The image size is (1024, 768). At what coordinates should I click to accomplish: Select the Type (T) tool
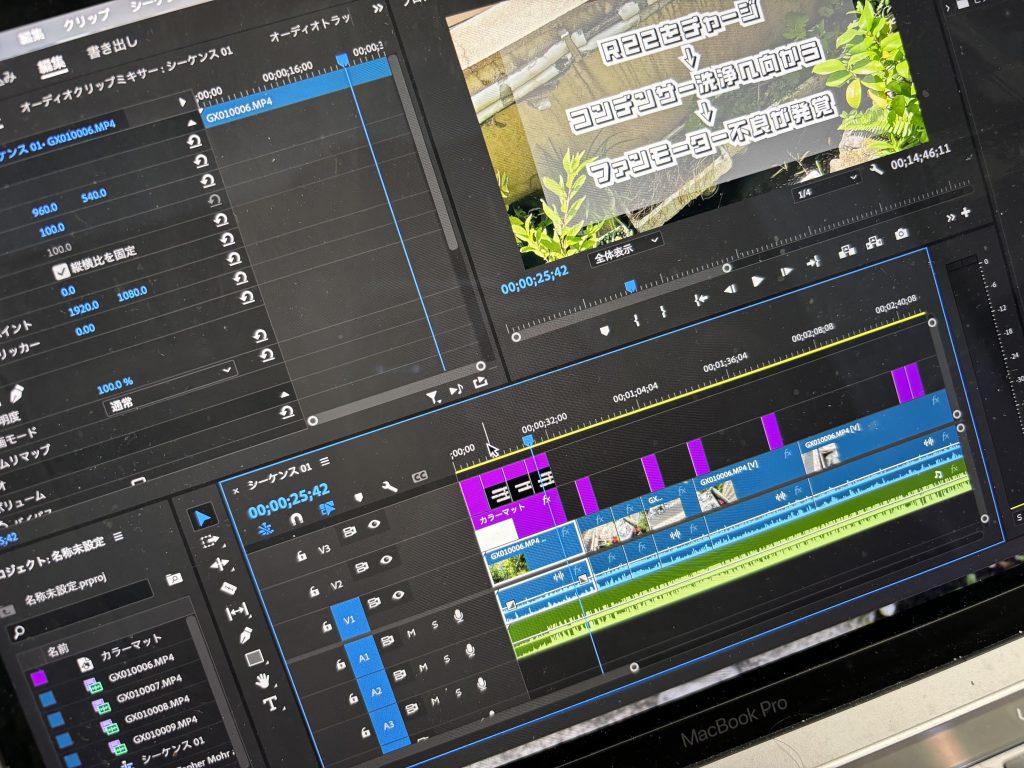click(270, 703)
